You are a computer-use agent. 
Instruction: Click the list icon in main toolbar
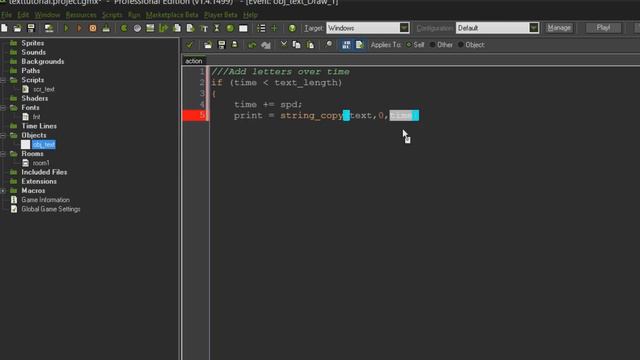261,28
